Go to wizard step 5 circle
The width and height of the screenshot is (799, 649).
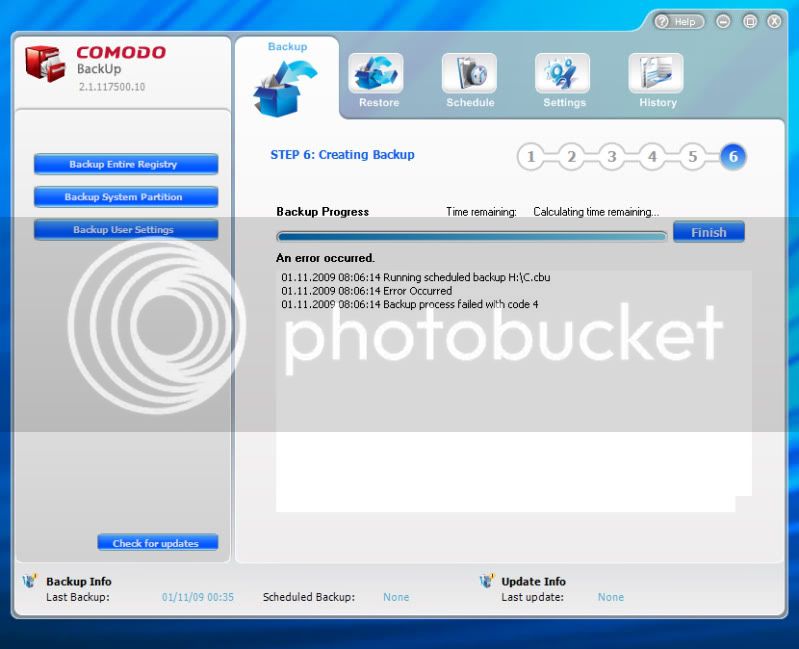(x=693, y=156)
